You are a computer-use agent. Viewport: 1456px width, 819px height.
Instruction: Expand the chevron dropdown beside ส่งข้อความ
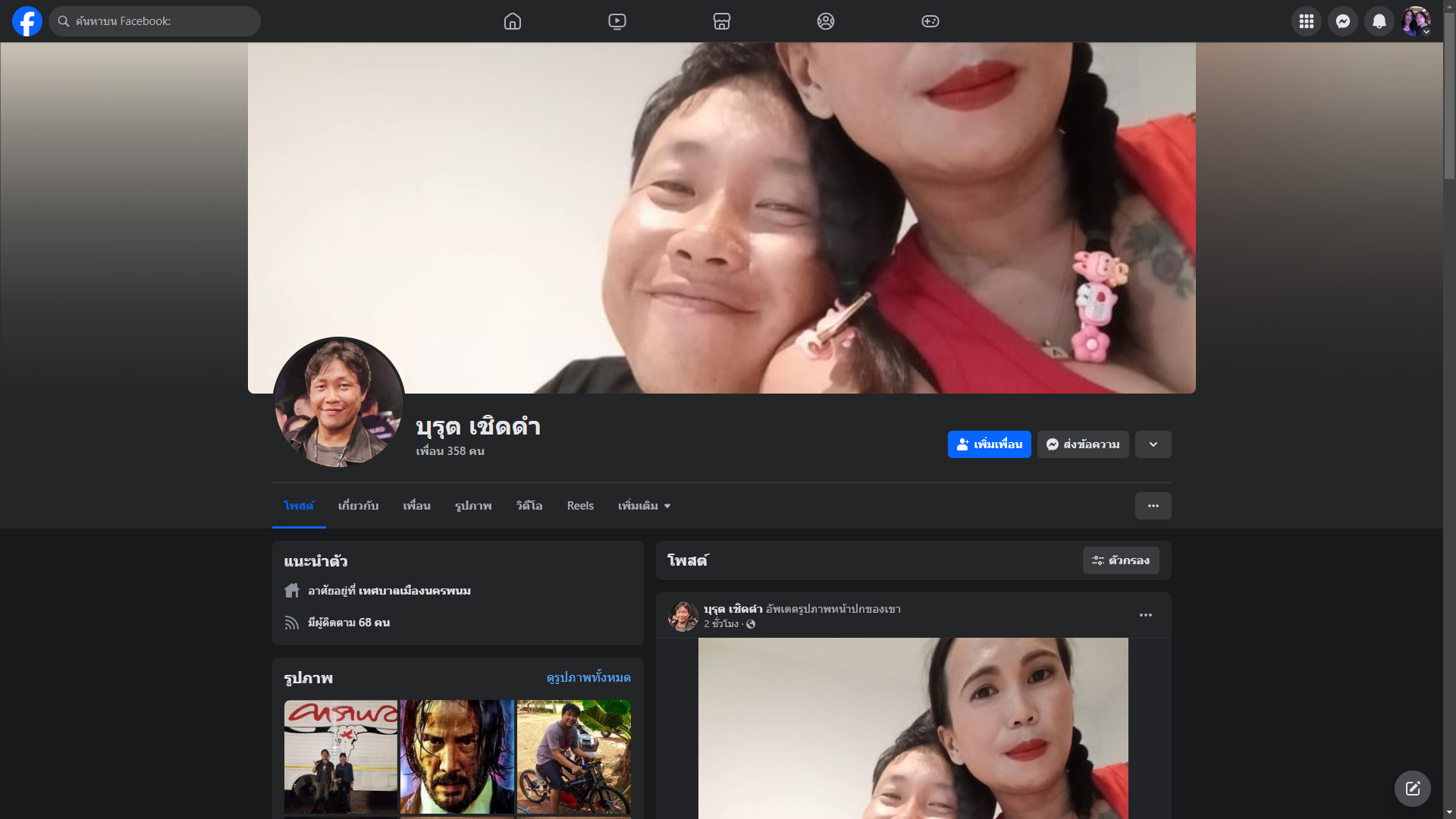pyautogui.click(x=1153, y=444)
